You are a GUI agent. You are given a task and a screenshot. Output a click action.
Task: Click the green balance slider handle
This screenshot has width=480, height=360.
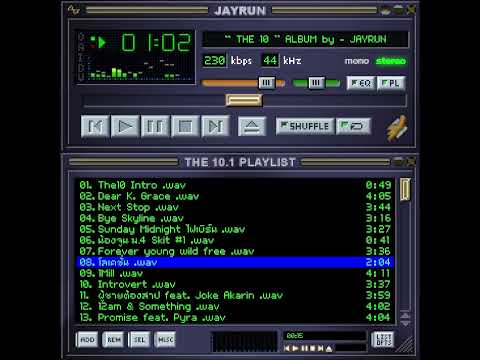tap(316, 83)
